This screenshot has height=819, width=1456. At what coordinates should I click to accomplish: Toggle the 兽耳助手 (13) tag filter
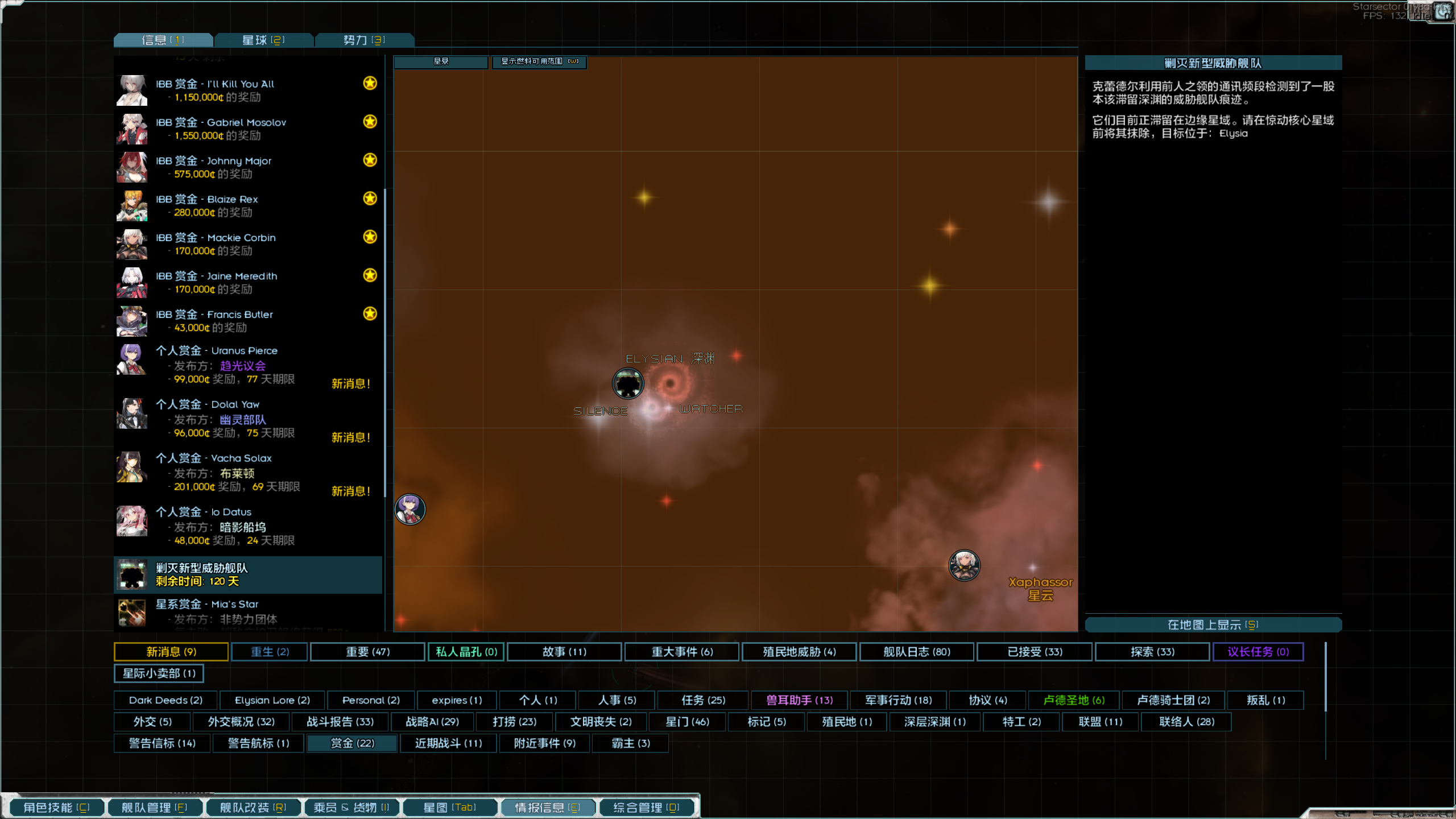point(799,700)
